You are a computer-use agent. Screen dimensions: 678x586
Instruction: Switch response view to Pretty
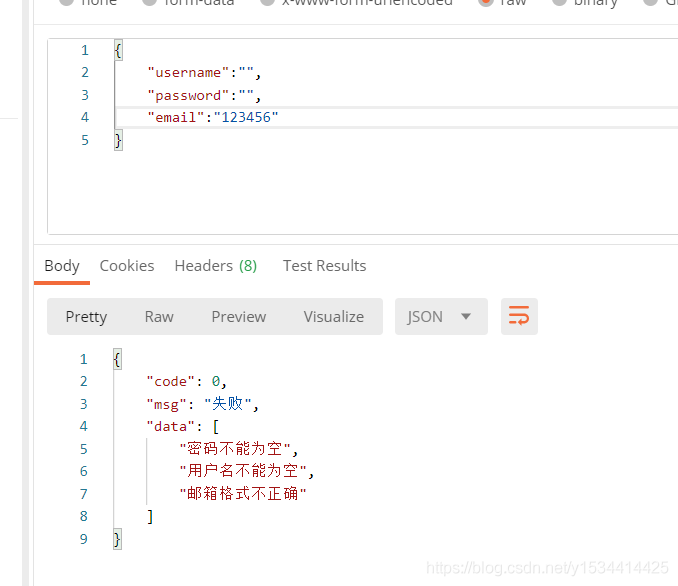pyautogui.click(x=86, y=317)
